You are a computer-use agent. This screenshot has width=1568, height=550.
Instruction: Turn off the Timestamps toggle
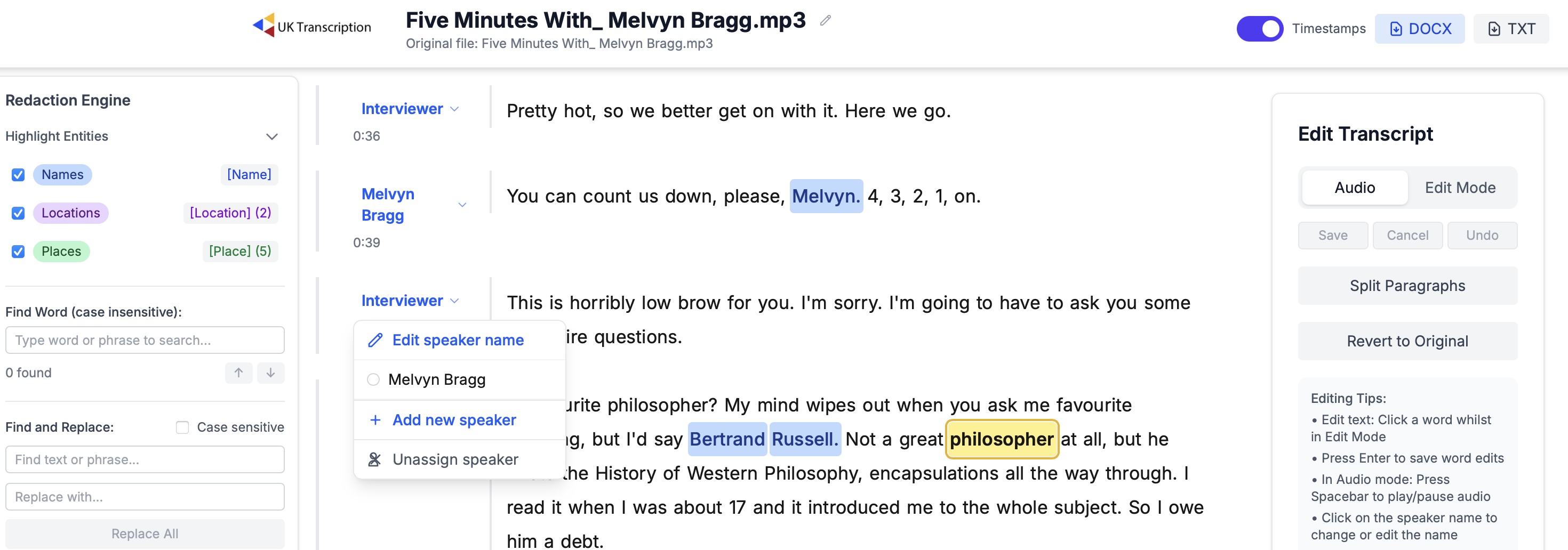tap(1259, 29)
